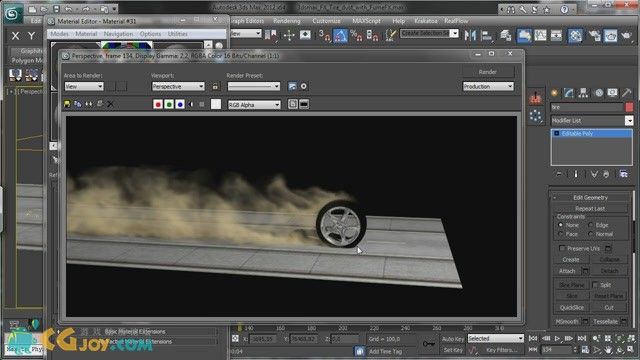This screenshot has height=360, width=640.
Task: Open the RGB Alpha channel dropdown
Action: [x=254, y=105]
